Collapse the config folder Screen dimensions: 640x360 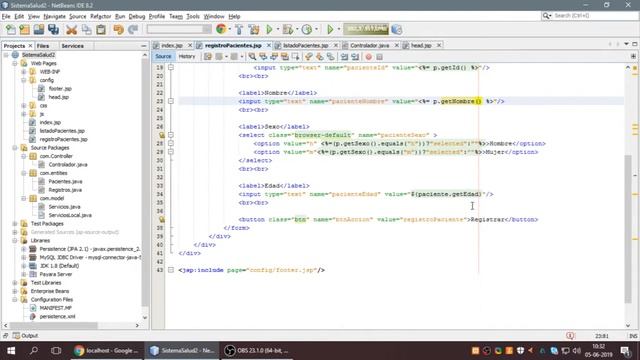tap(24, 80)
